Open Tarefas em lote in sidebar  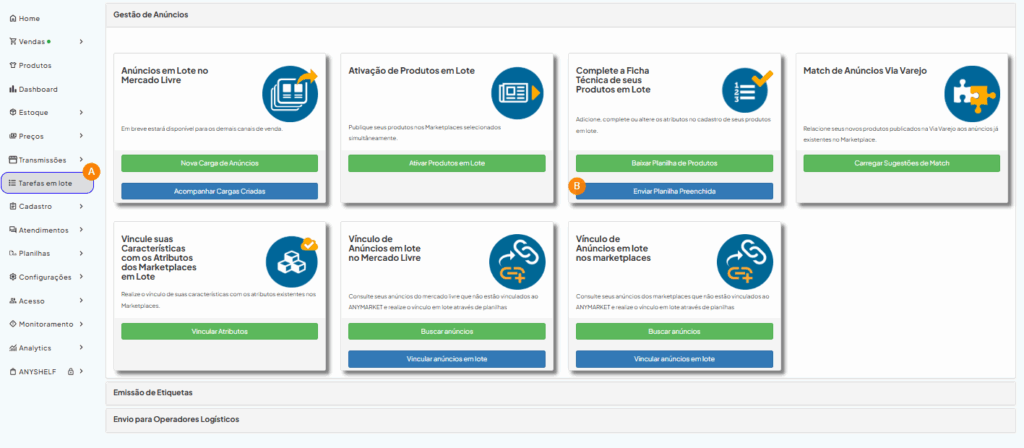(x=45, y=183)
